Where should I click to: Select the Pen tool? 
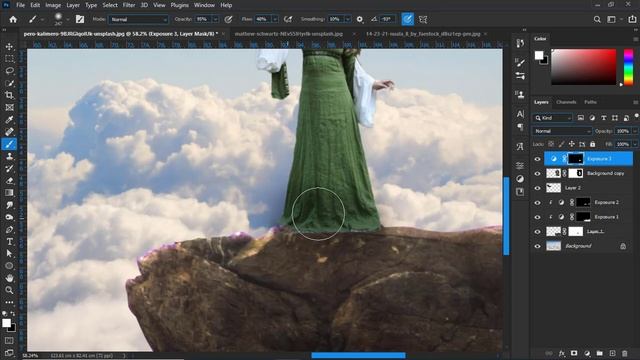pyautogui.click(x=9, y=229)
